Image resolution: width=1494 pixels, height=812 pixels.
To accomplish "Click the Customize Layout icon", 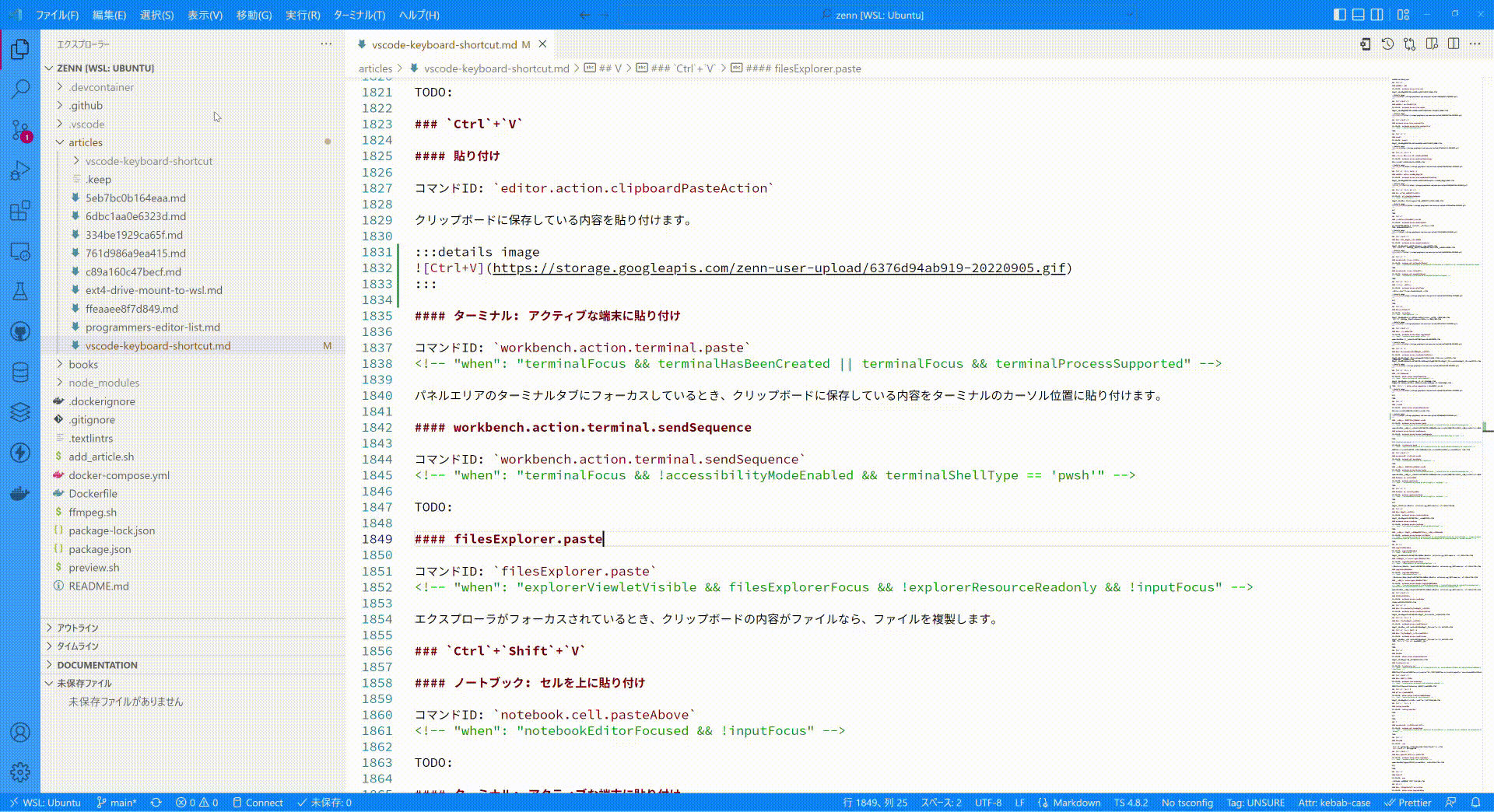I will [x=1403, y=15].
